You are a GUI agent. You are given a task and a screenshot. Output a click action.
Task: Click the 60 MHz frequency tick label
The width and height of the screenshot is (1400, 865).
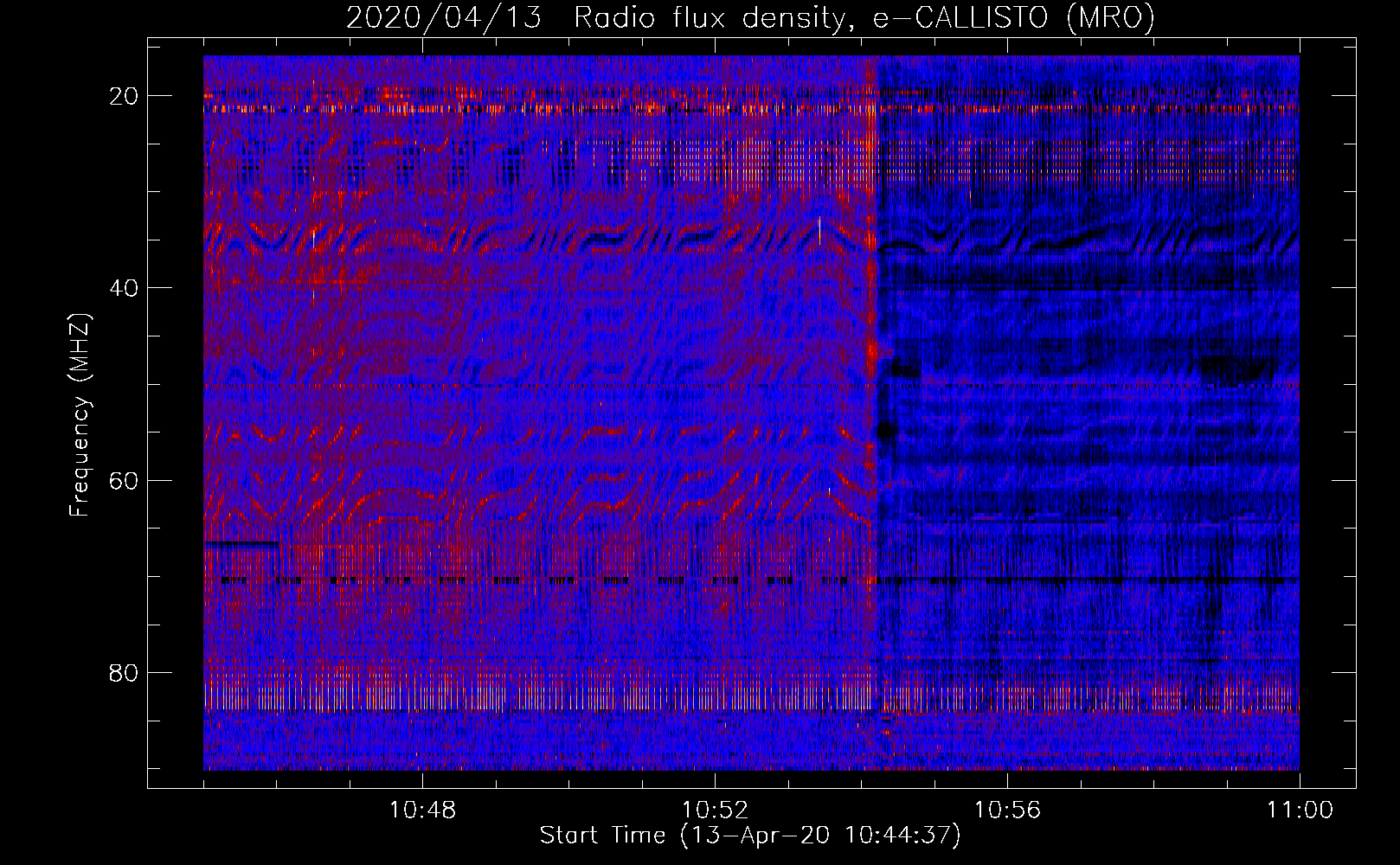pos(125,480)
